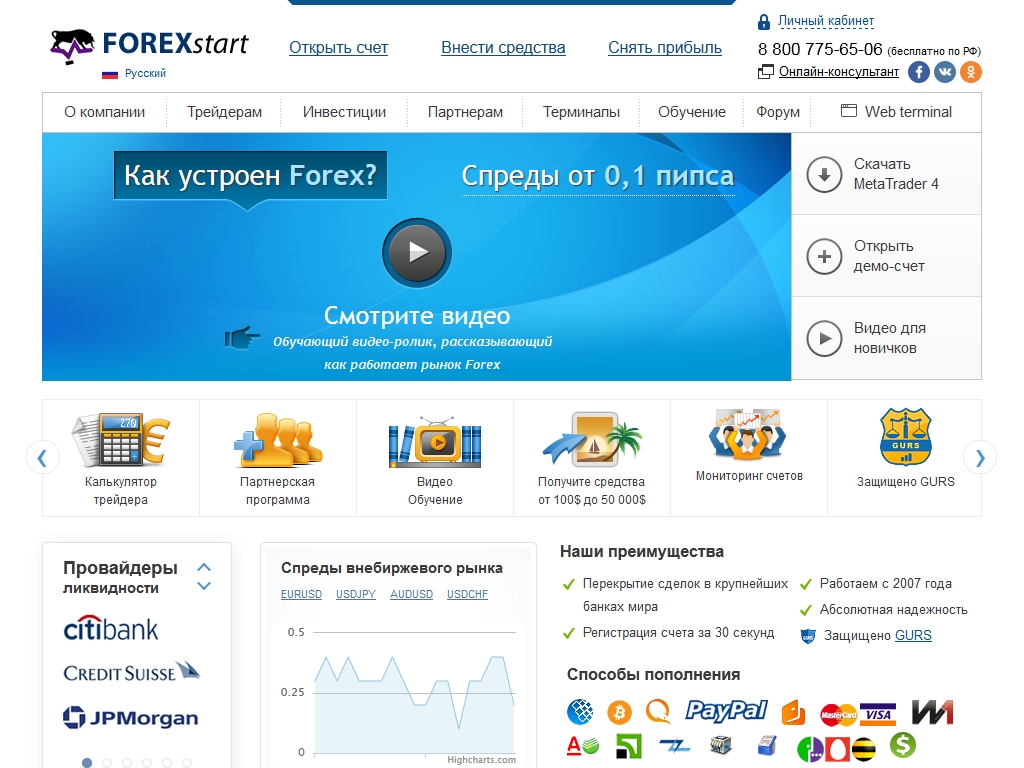
Task: Select the USDJPY spread chart link
Action: pos(356,594)
